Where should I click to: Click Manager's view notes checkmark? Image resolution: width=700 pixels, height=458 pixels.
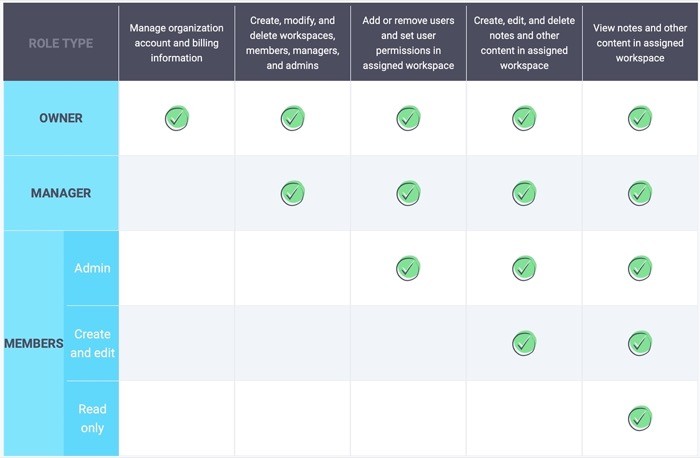(640, 192)
